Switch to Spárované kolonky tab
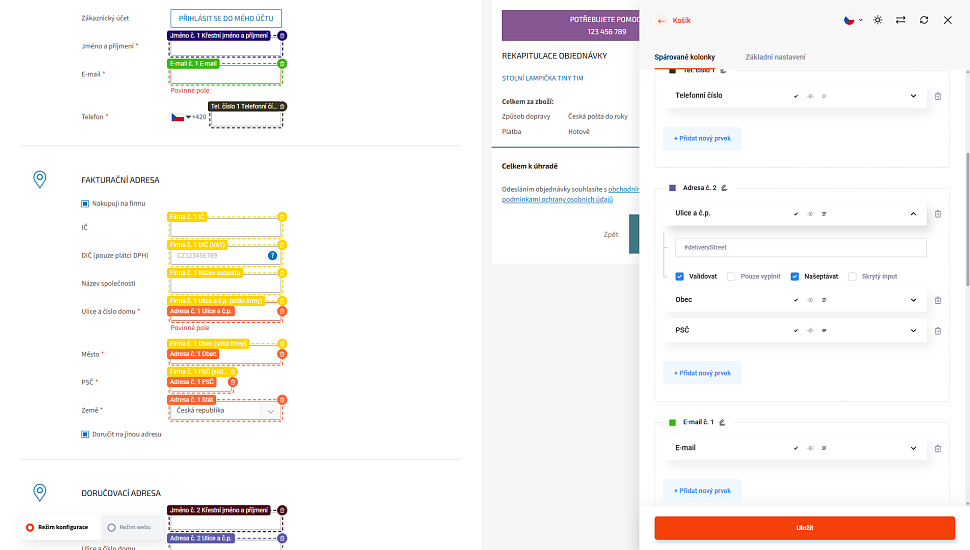 pyautogui.click(x=684, y=57)
